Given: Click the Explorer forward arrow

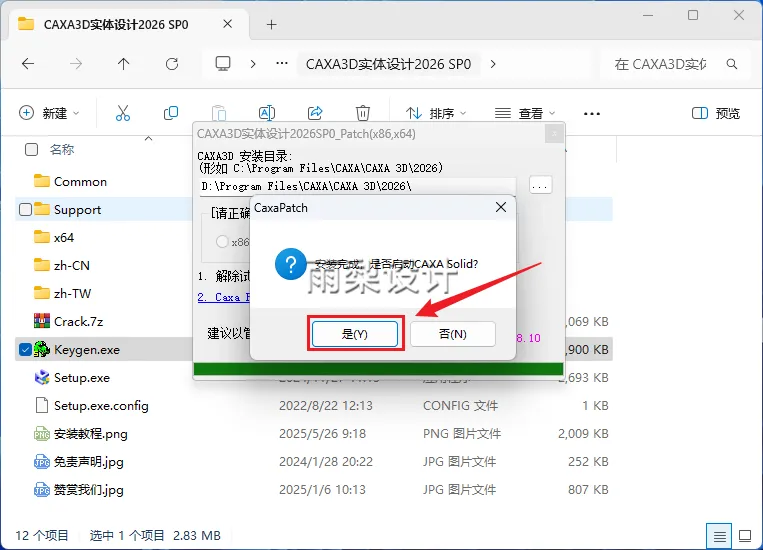Looking at the screenshot, I should (75, 64).
